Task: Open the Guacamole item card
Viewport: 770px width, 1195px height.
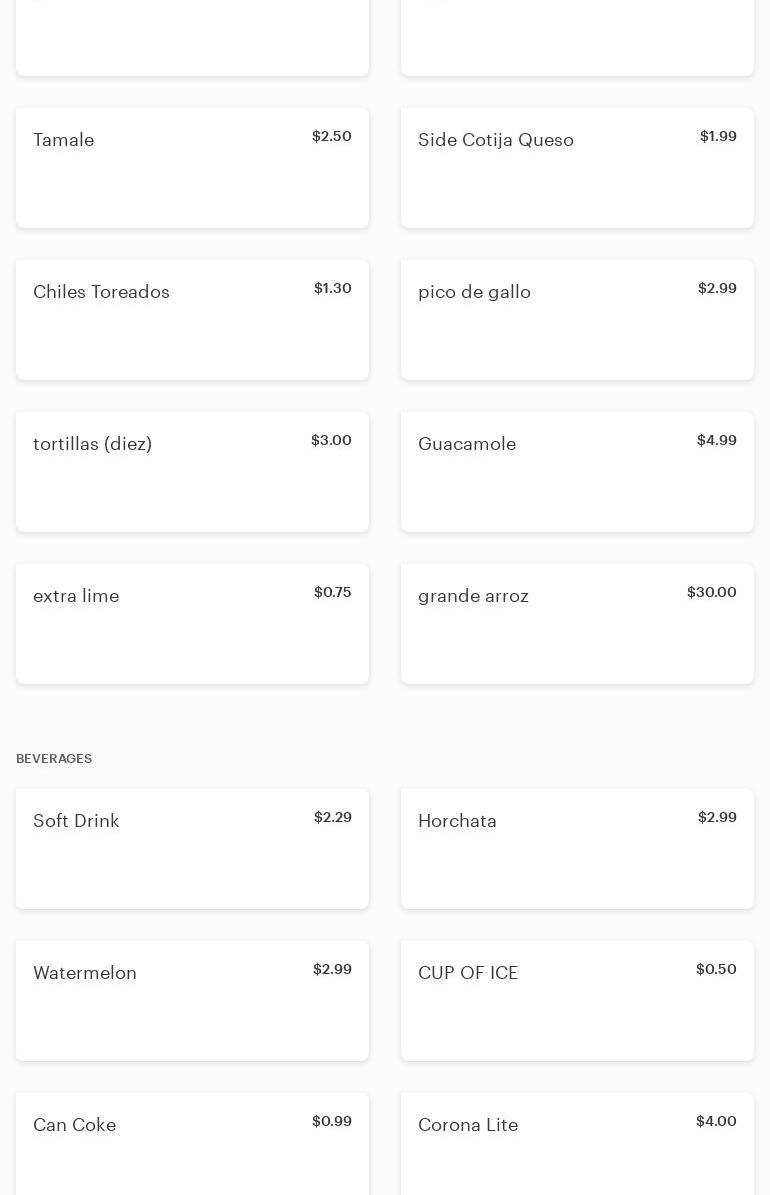Action: (x=577, y=472)
